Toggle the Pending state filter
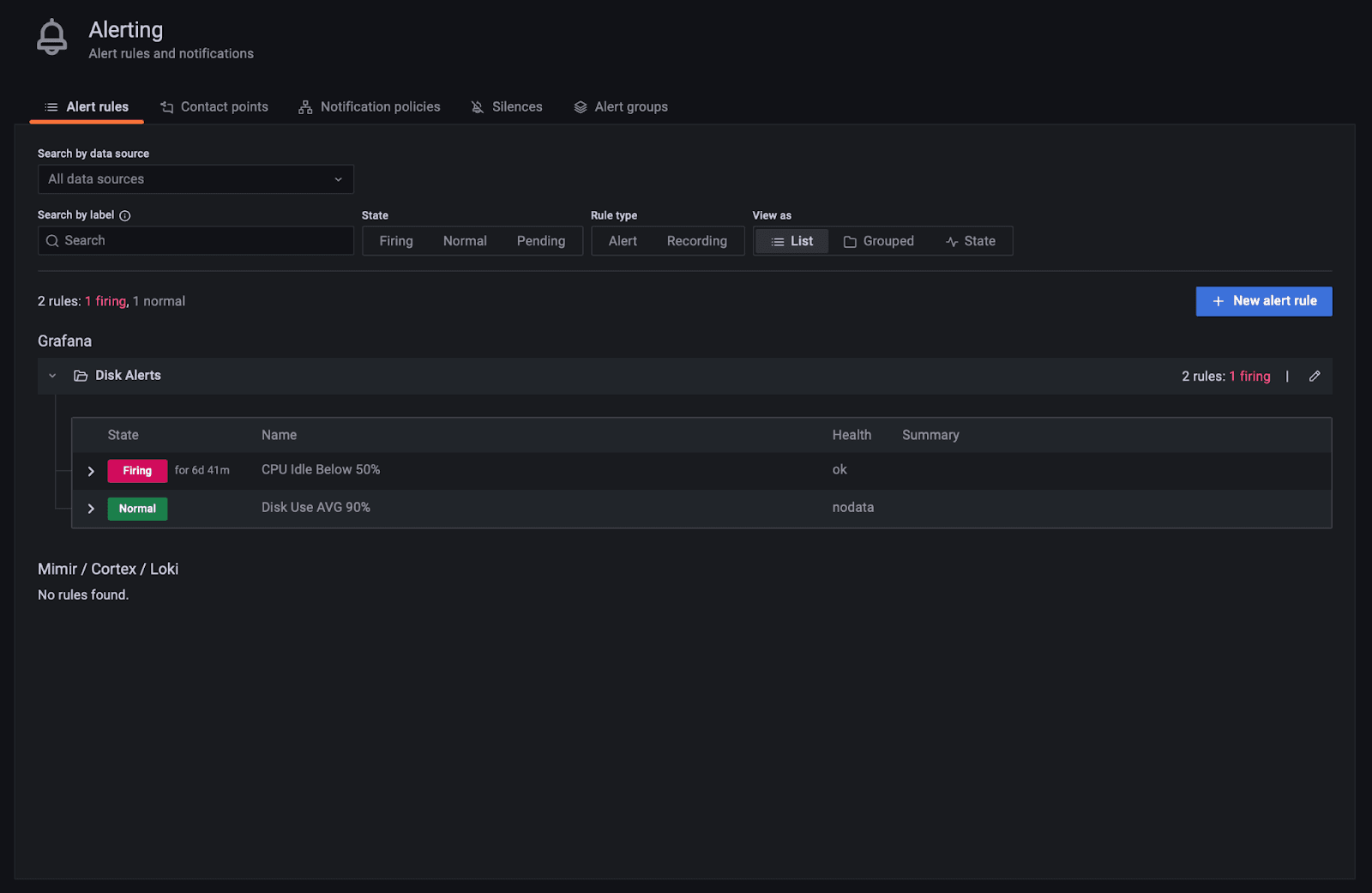The image size is (1372, 893). tap(540, 241)
